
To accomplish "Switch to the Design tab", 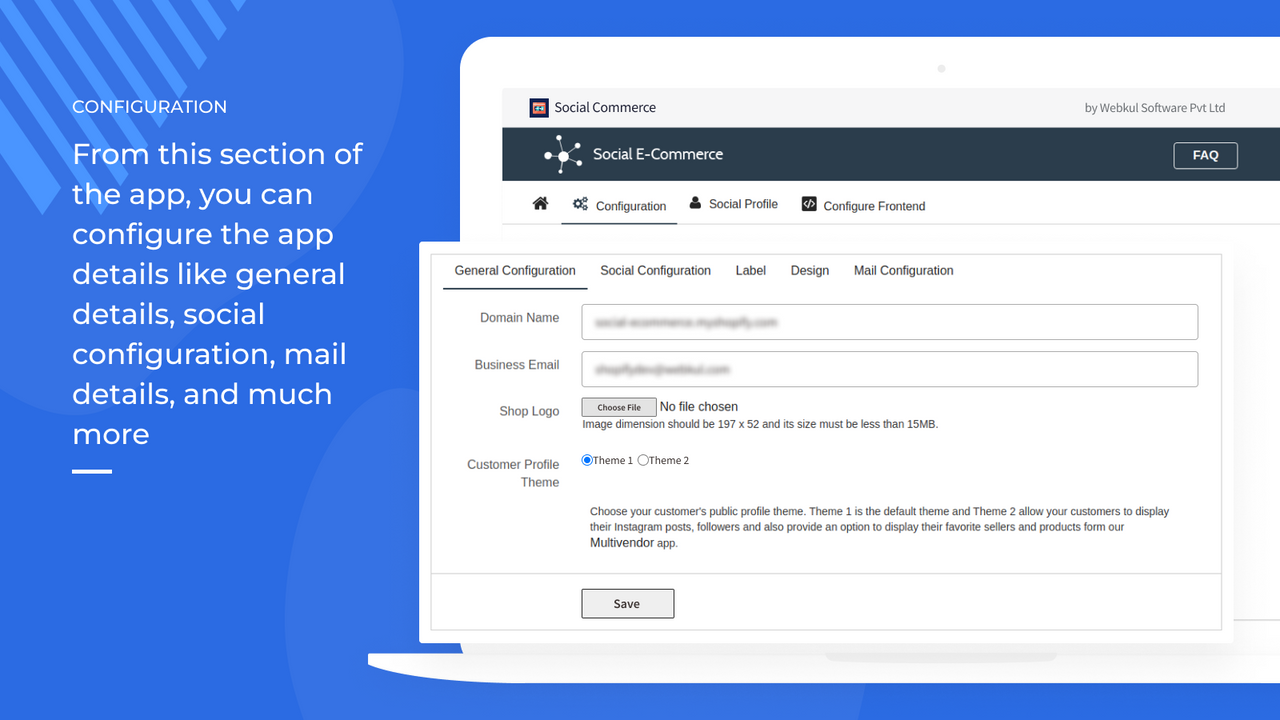I will pos(810,271).
